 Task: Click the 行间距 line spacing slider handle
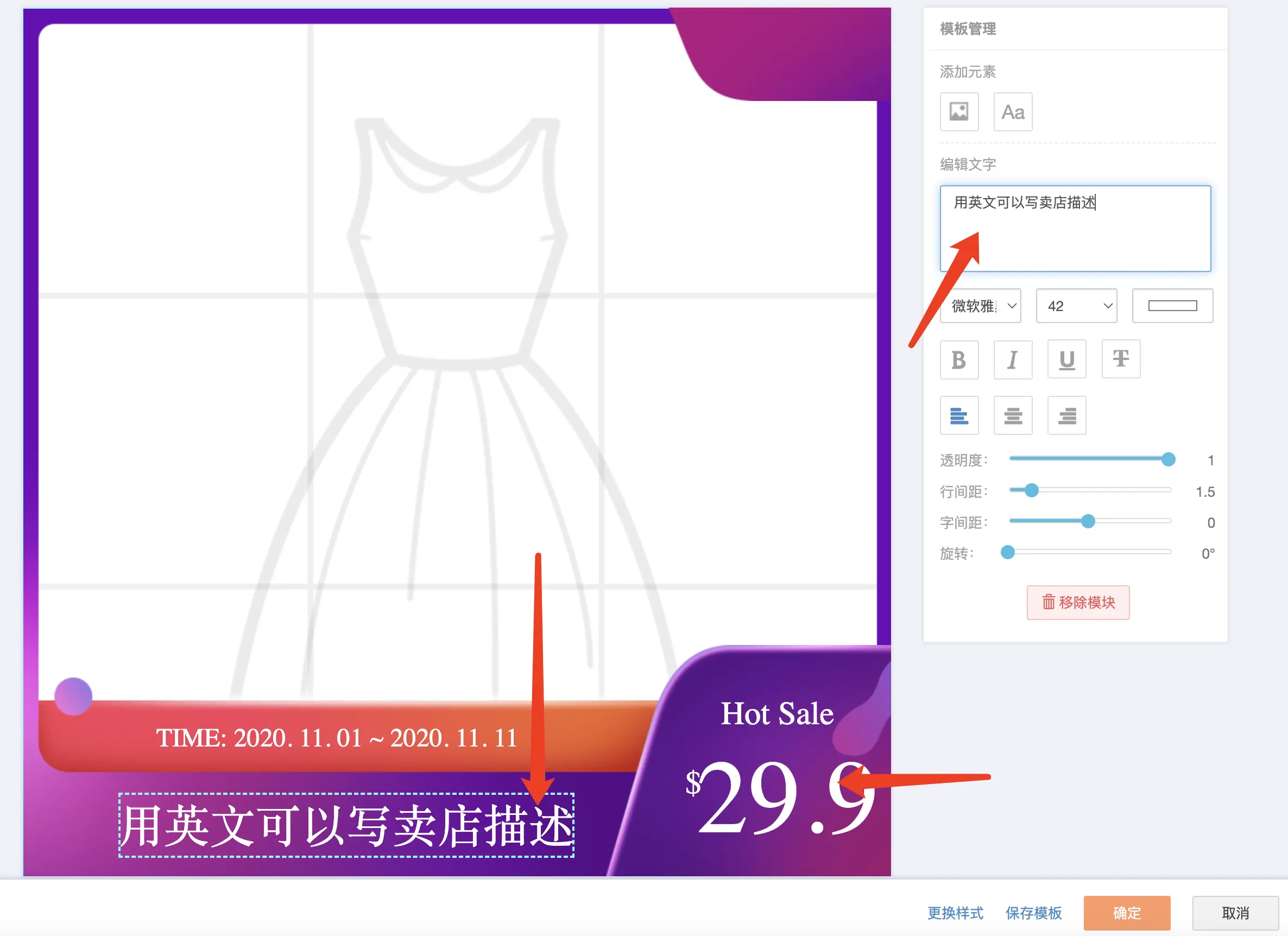coord(1031,491)
